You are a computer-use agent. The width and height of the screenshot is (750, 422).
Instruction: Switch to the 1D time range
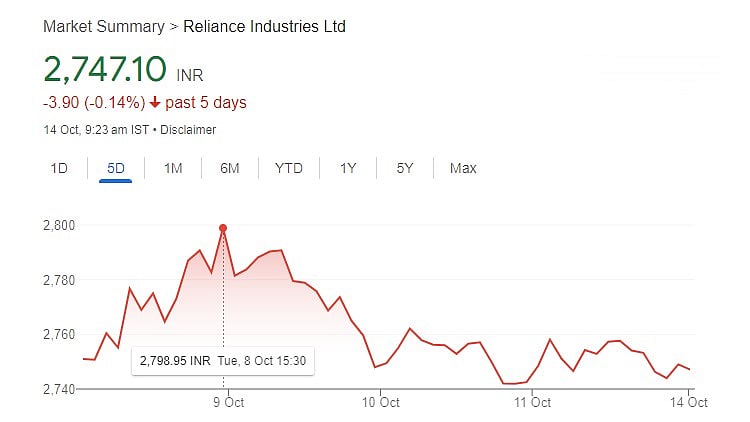click(x=59, y=168)
